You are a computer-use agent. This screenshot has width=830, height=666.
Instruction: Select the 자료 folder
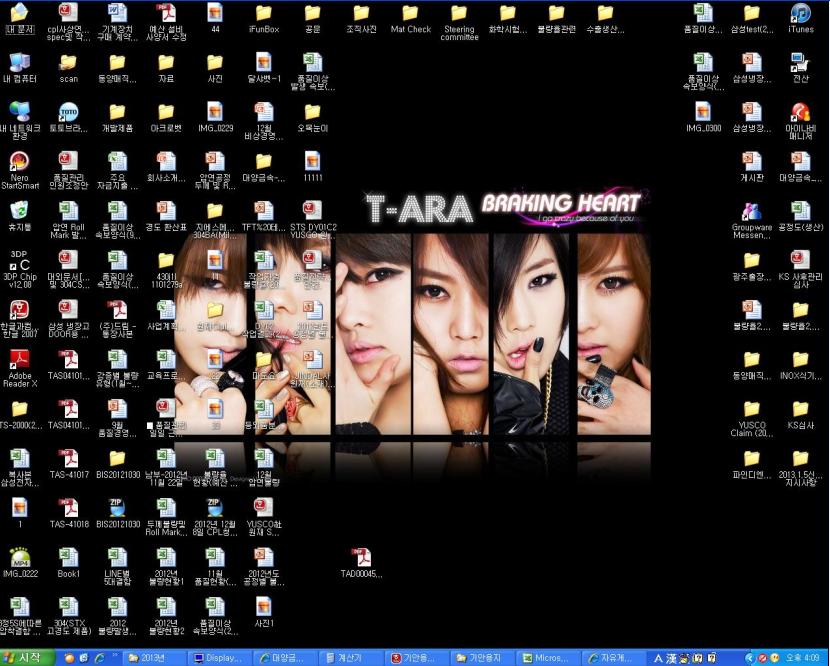(166, 68)
